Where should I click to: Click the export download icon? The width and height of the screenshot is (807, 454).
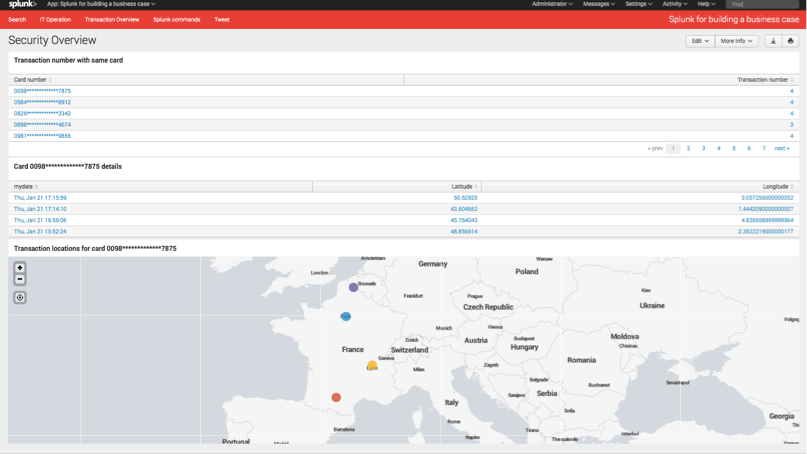[x=773, y=41]
